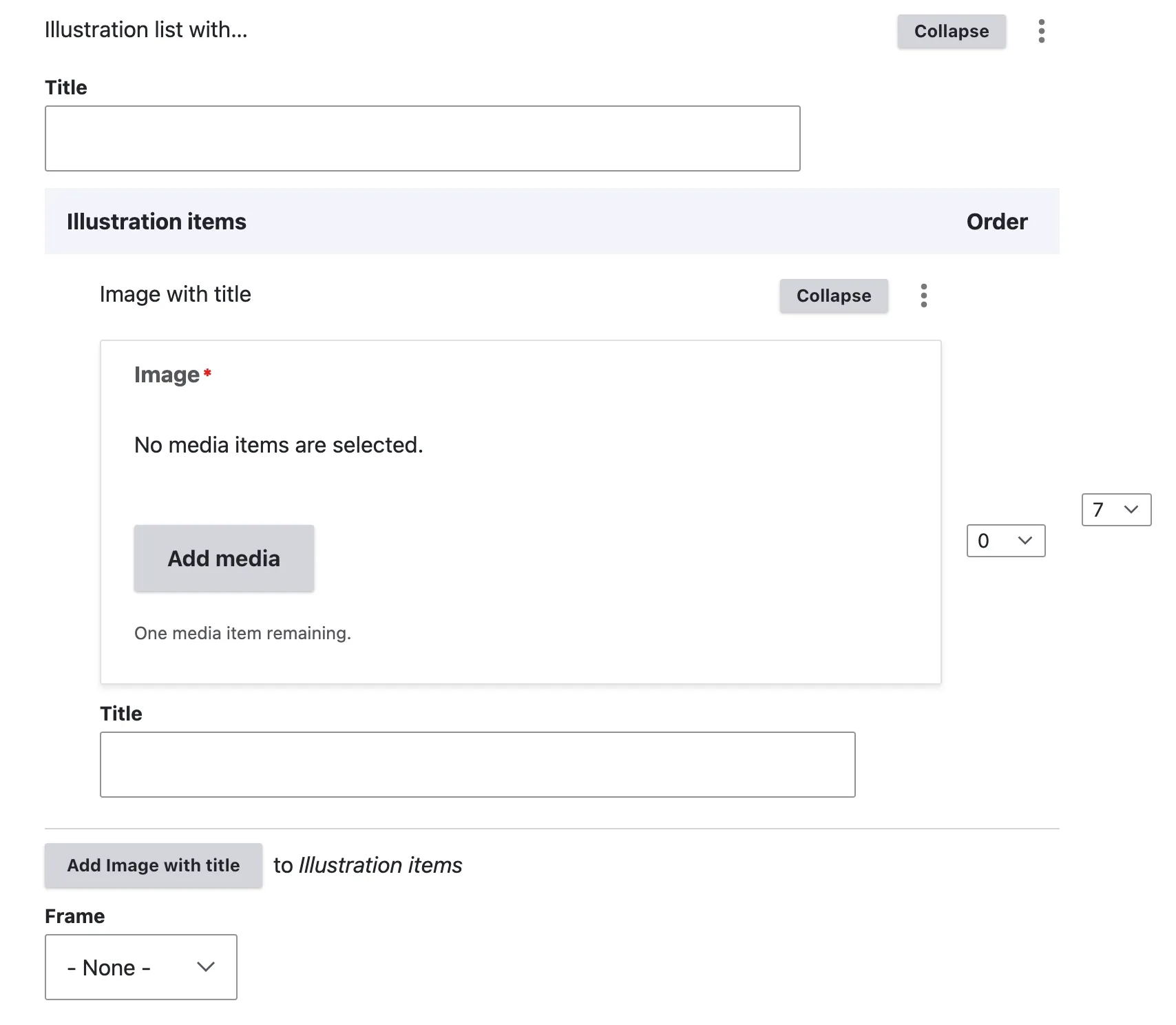Focus the Title field under Illustration list
The image size is (1176, 1025).
pos(422,138)
